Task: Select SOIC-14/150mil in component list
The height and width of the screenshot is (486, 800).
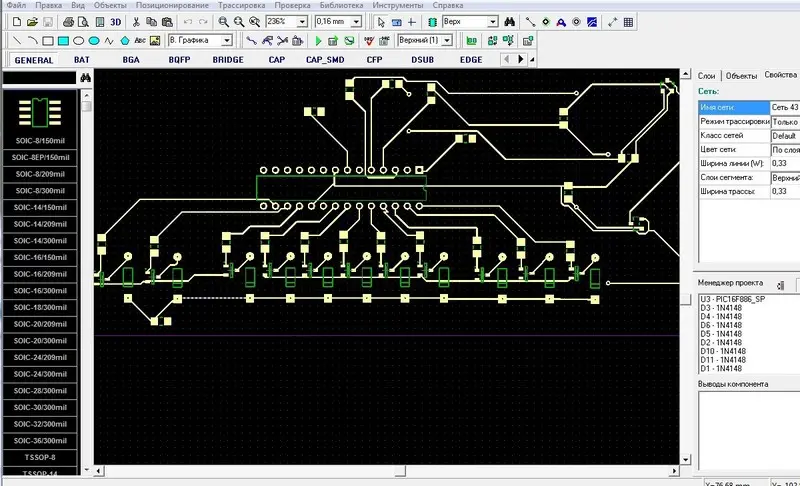Action: (x=40, y=207)
